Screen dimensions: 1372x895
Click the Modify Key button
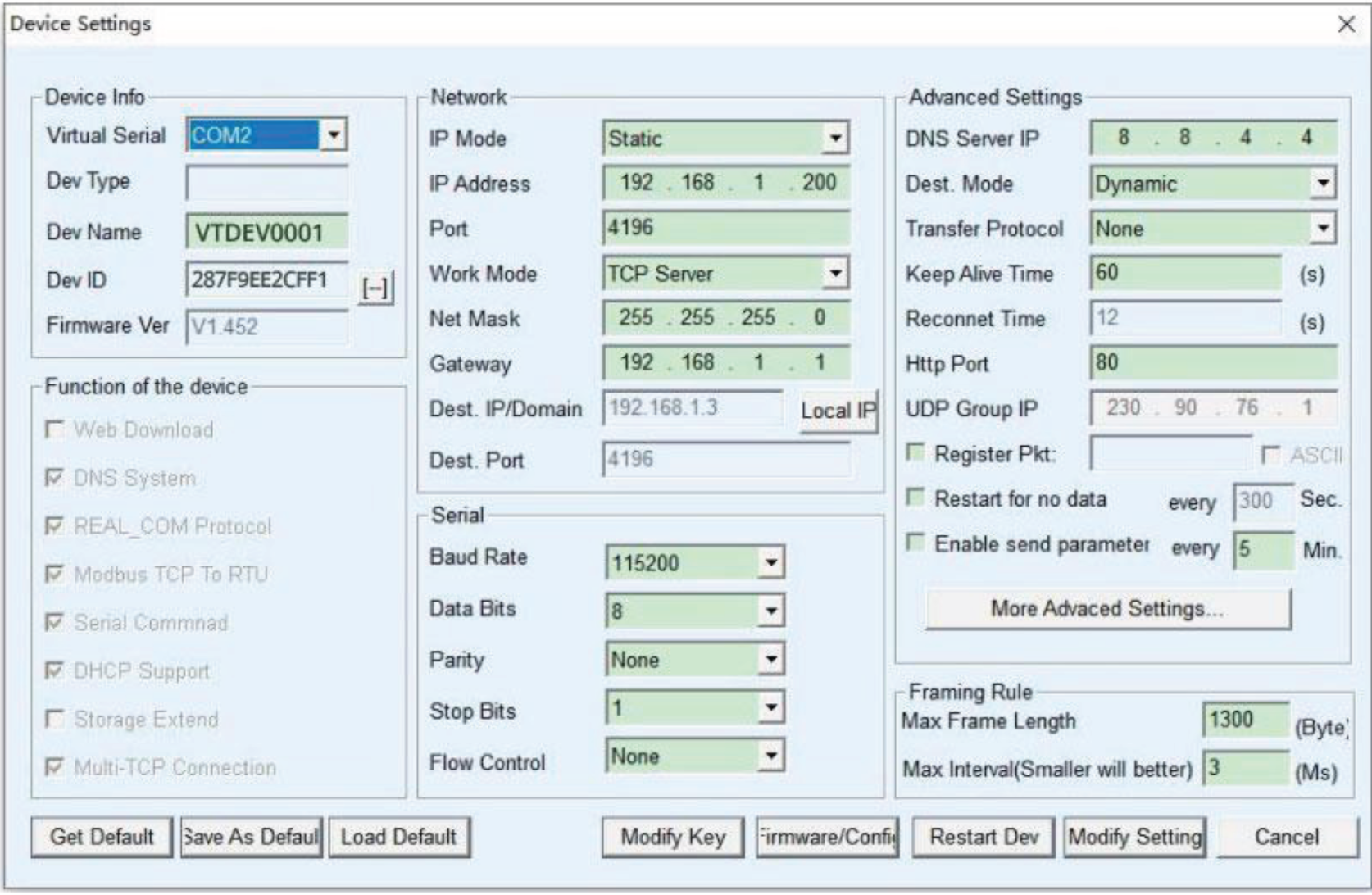pyautogui.click(x=673, y=837)
